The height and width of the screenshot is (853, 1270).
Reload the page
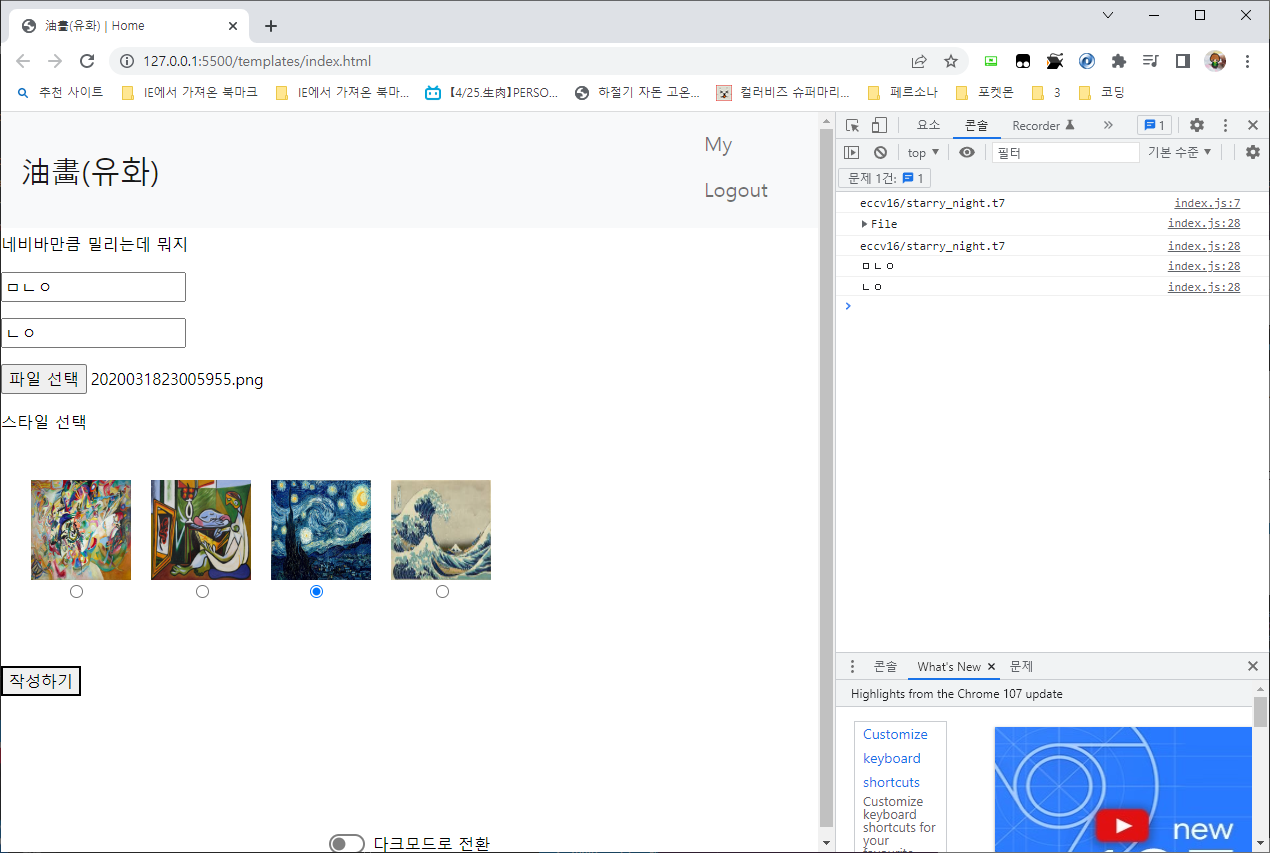(87, 61)
